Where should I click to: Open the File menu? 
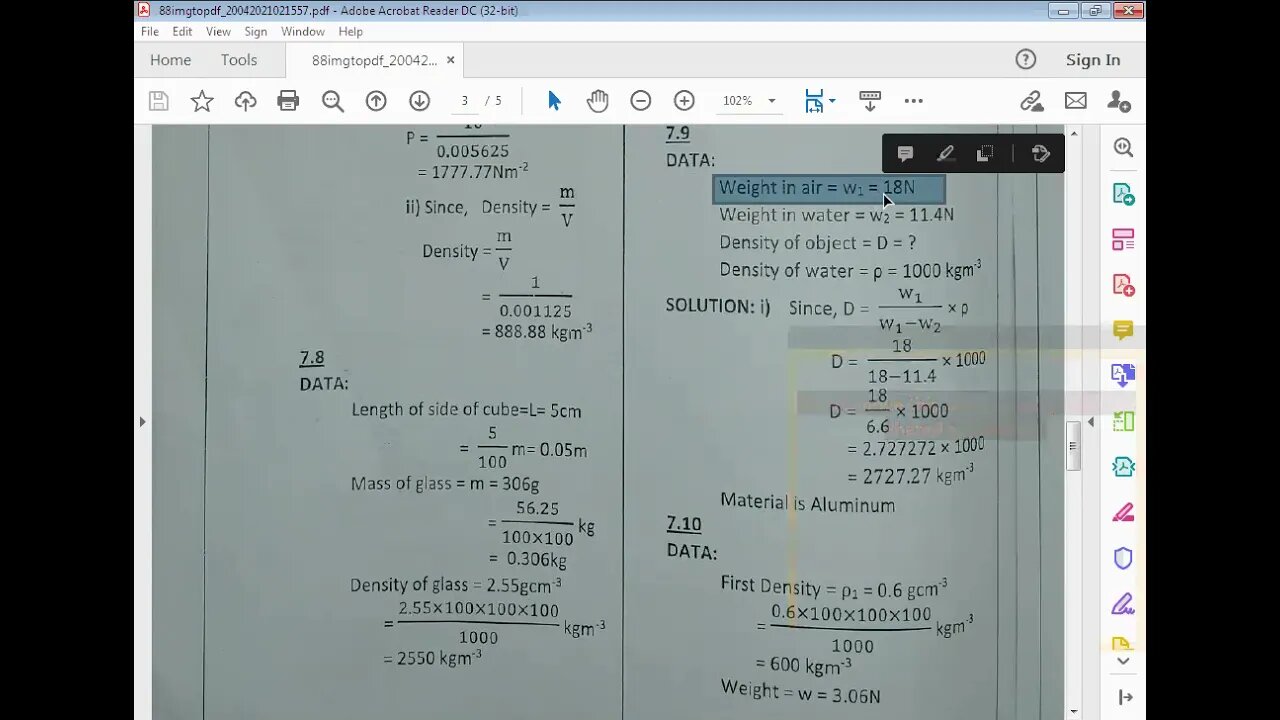pos(150,31)
